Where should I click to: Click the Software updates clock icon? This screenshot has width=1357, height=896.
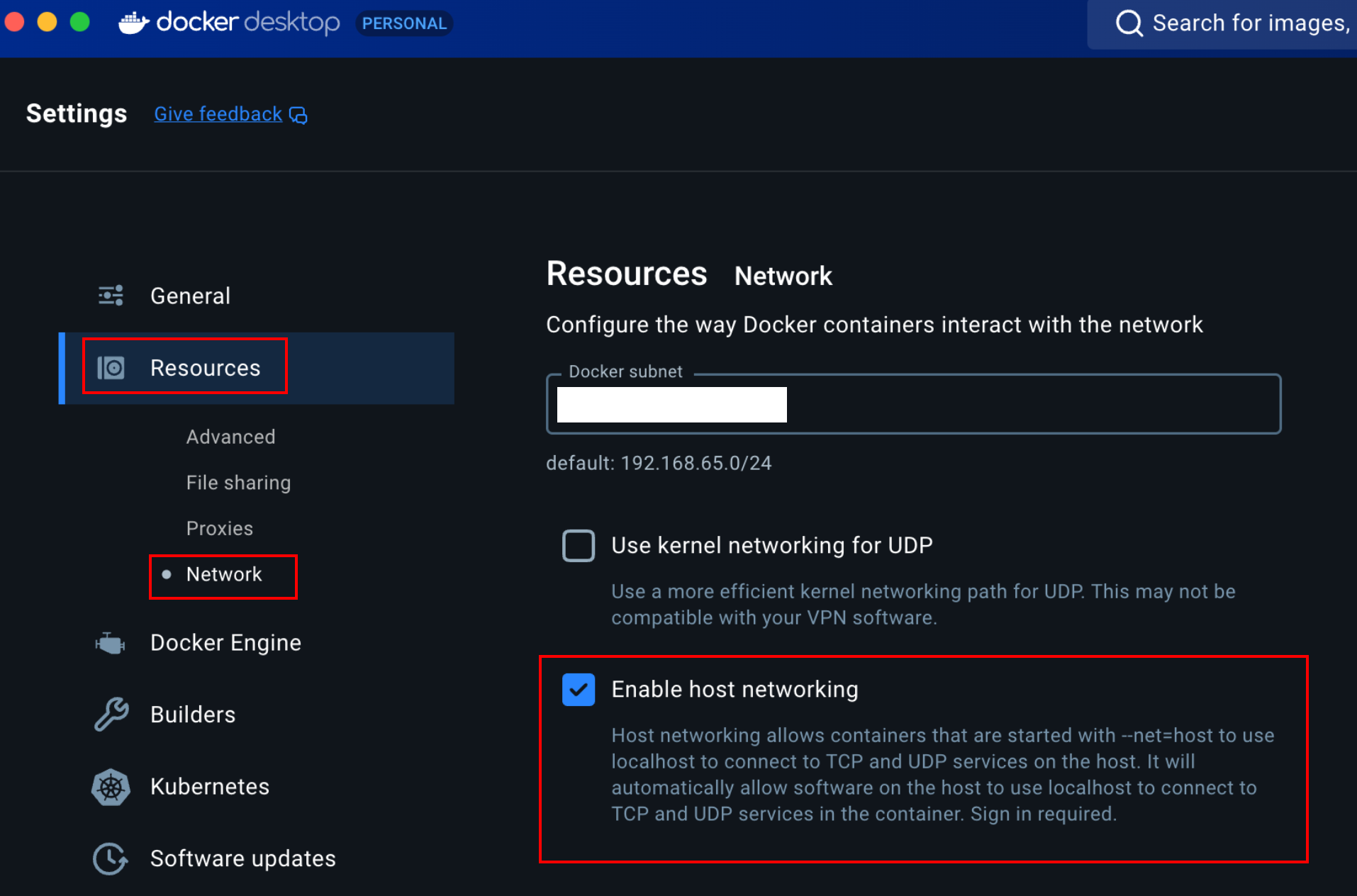[x=111, y=858]
